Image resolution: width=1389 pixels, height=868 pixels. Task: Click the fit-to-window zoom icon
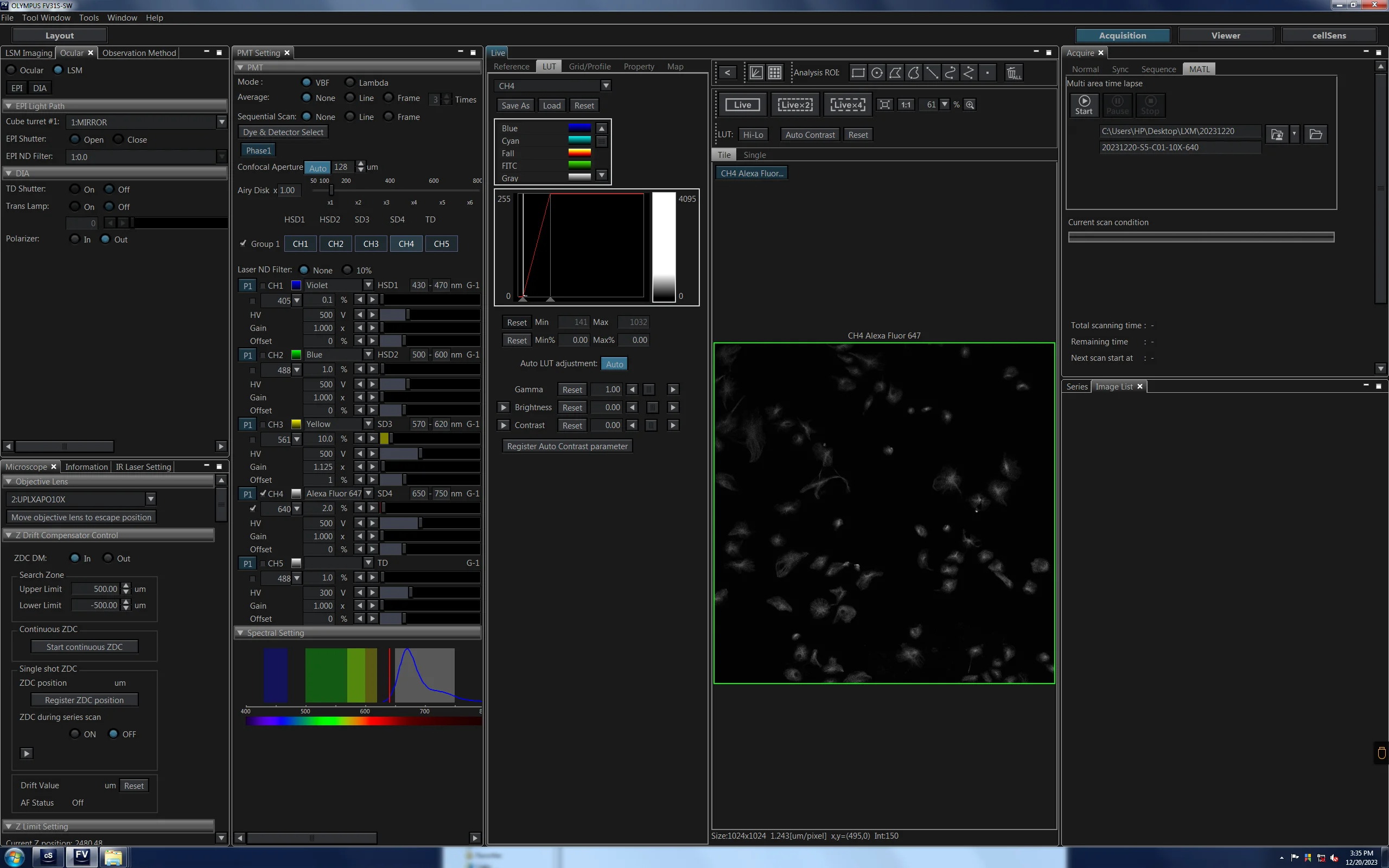885,105
